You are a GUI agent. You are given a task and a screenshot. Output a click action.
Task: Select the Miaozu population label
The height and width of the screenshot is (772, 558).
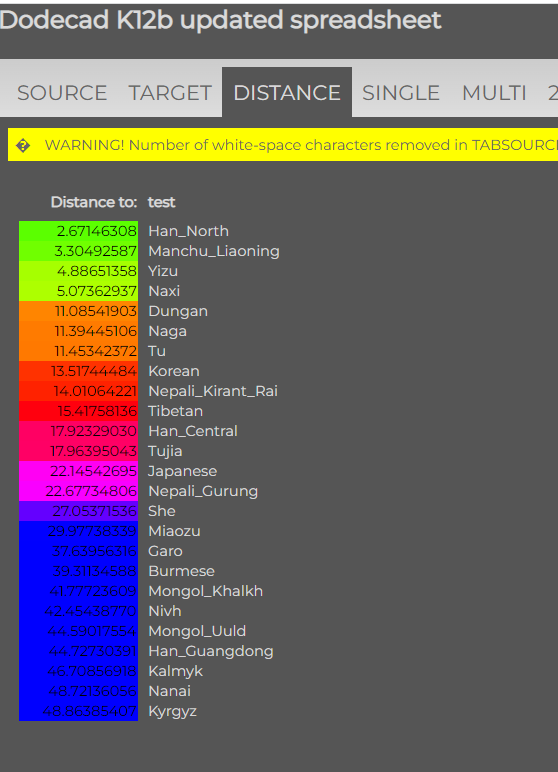pyautogui.click(x=174, y=531)
